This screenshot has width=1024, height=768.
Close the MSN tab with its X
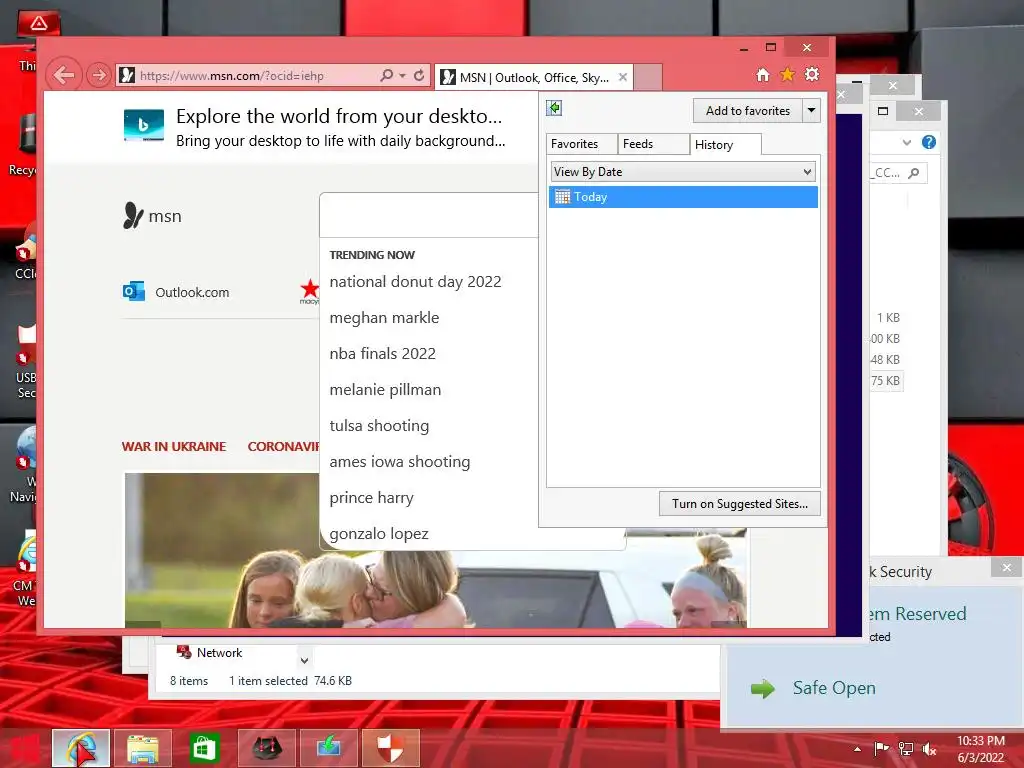point(623,77)
